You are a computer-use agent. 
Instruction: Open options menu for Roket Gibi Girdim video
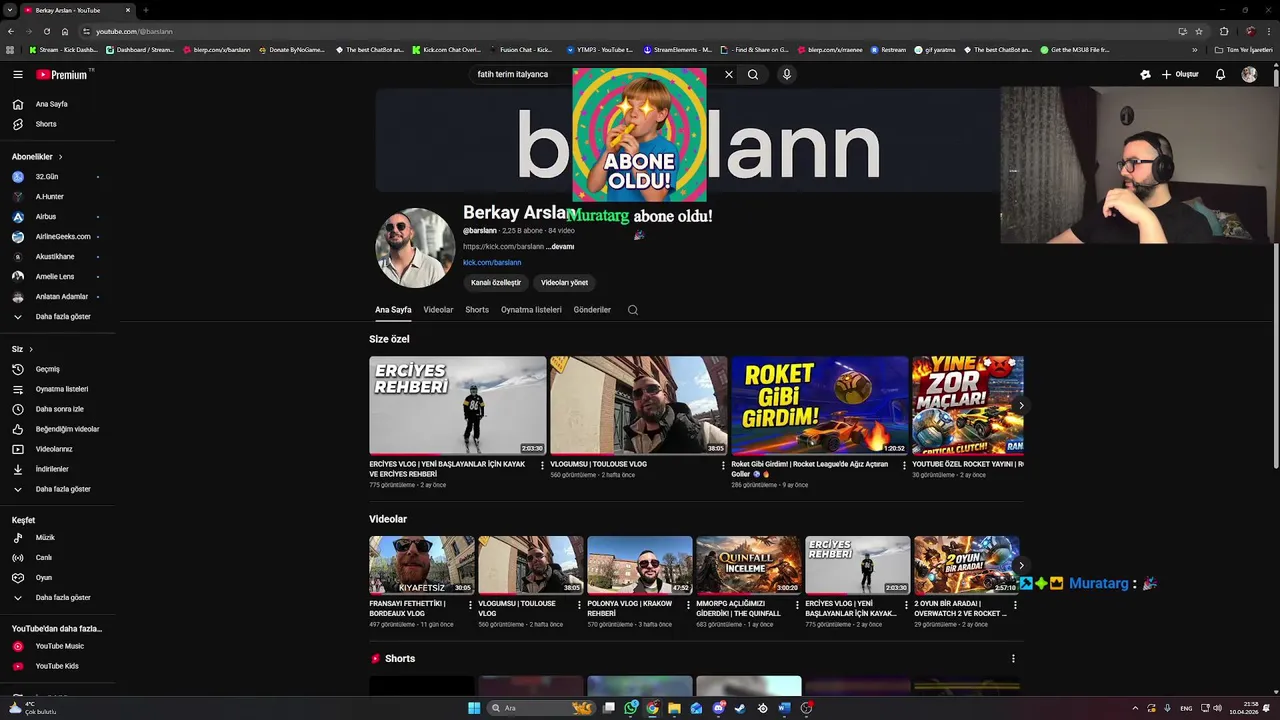pyautogui.click(x=904, y=465)
